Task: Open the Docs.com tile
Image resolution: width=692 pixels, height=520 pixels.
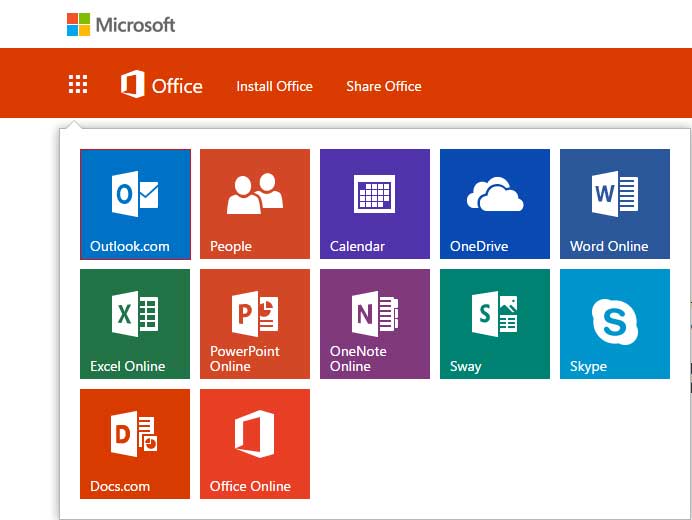Action: [135, 444]
